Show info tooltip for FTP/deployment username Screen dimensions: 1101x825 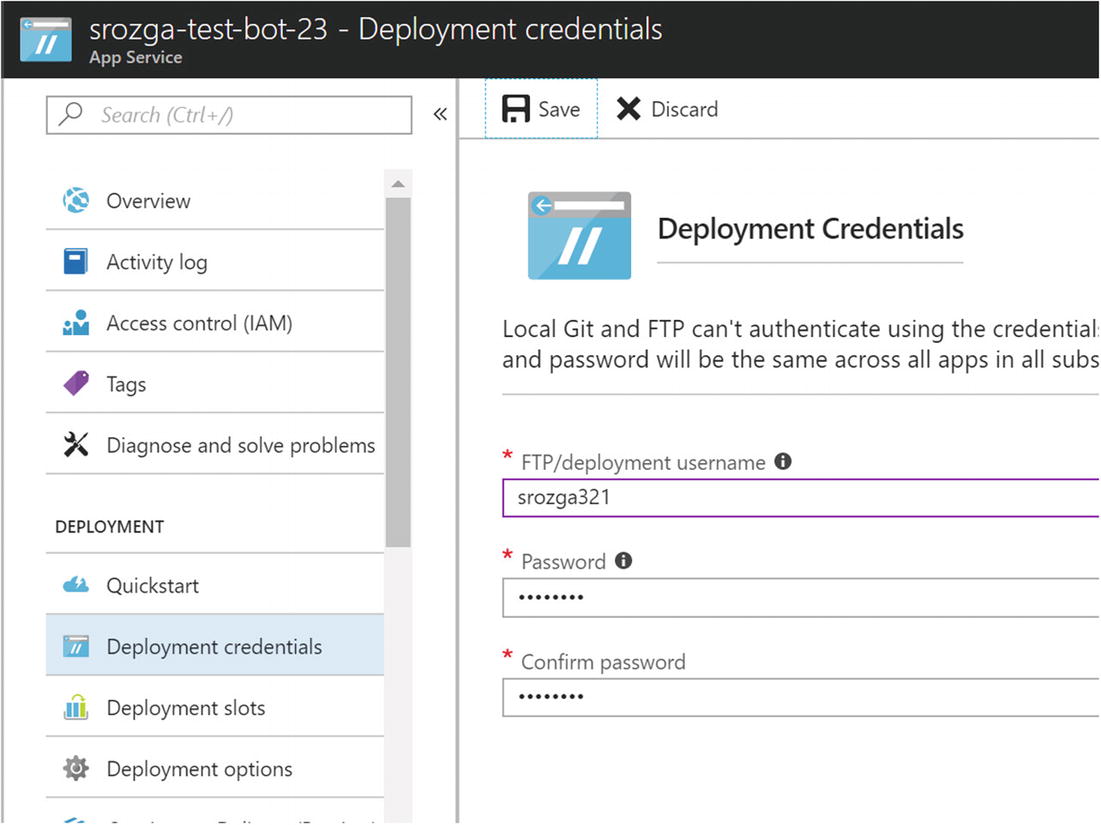783,462
